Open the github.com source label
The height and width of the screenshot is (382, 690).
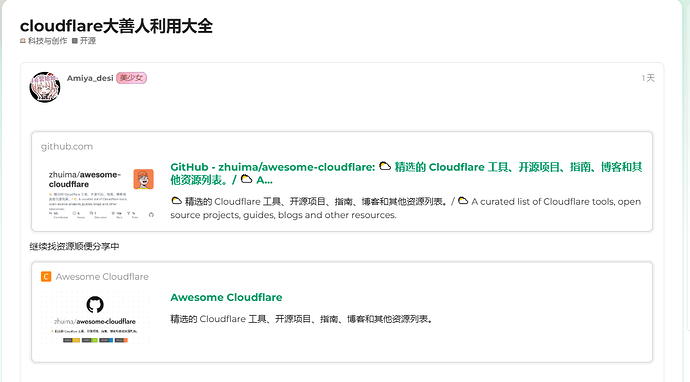click(67, 147)
